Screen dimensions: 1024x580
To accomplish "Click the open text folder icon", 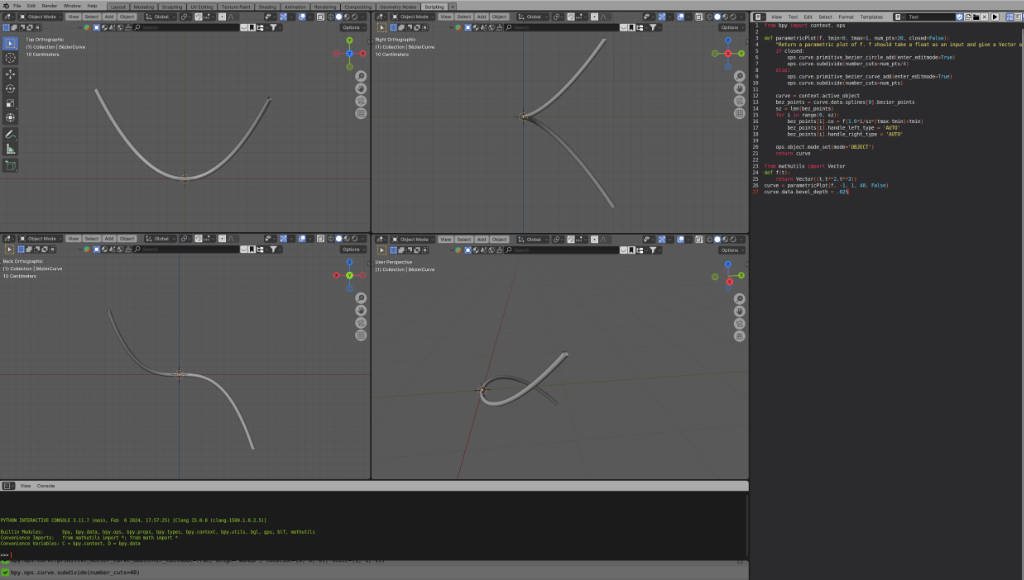I will tap(976, 17).
